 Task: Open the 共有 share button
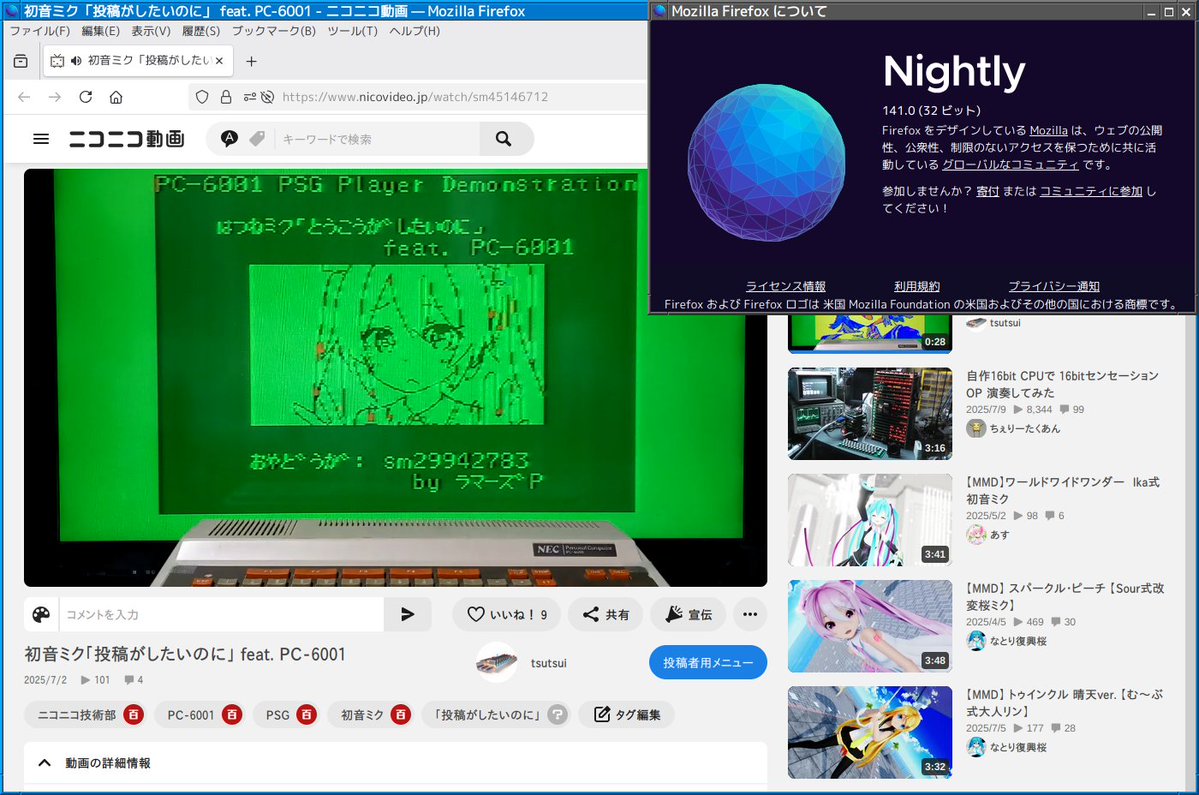click(x=606, y=615)
